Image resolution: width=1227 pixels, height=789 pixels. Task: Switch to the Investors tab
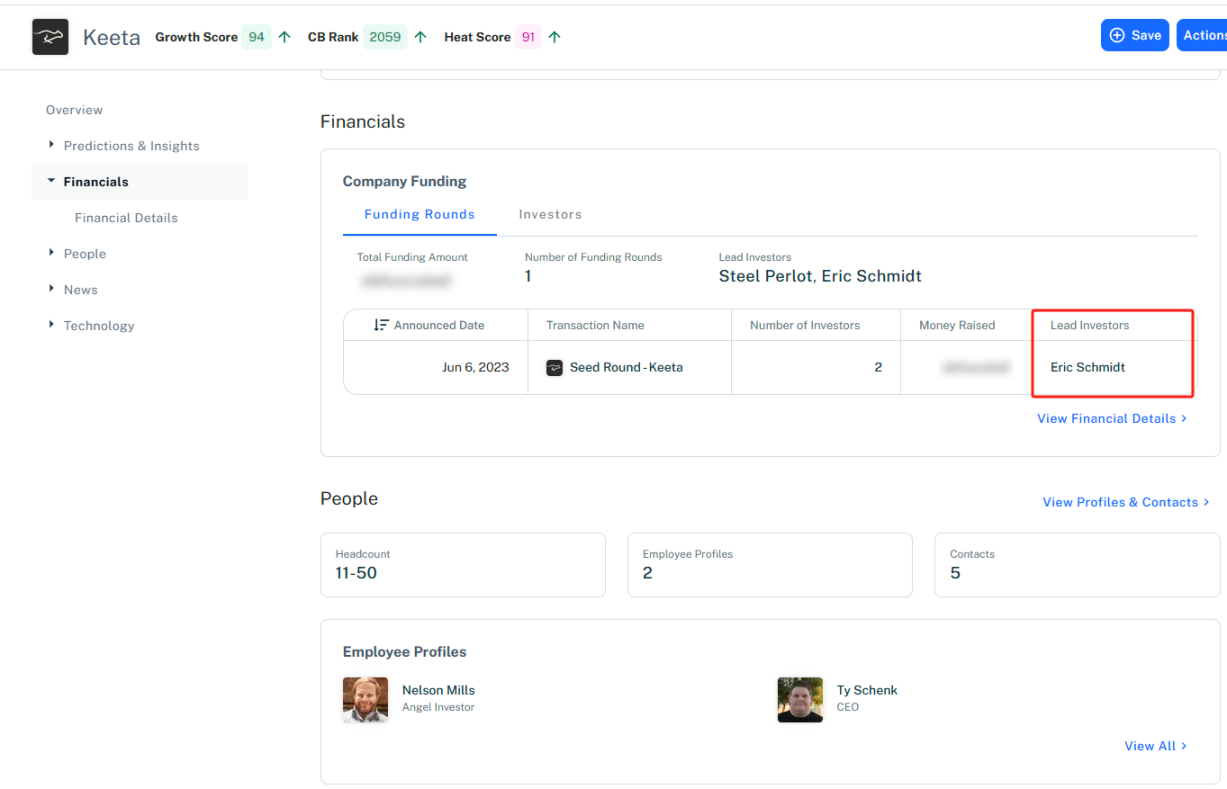point(550,214)
